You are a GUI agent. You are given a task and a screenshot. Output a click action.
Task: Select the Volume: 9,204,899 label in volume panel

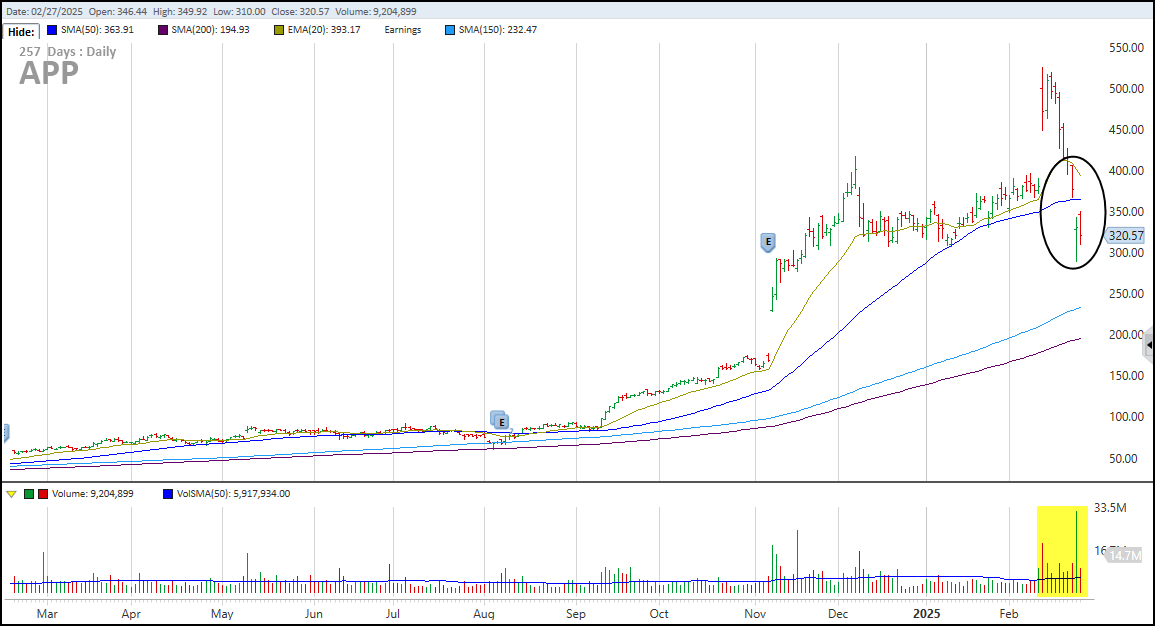pyautogui.click(x=93, y=494)
